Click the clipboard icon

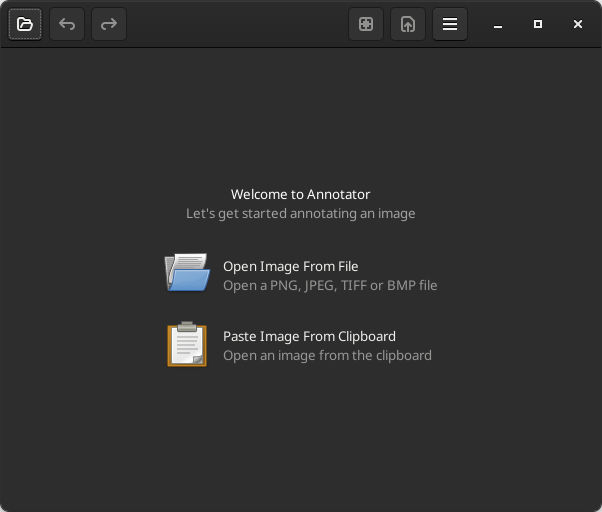click(x=187, y=344)
